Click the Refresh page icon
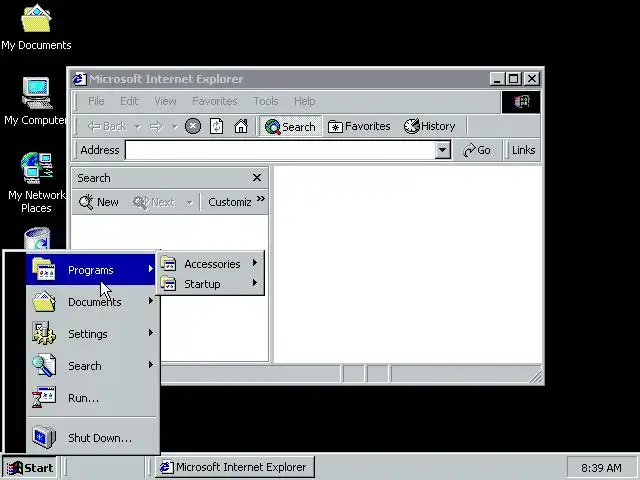Image resolution: width=640 pixels, height=480 pixels. coord(216,126)
